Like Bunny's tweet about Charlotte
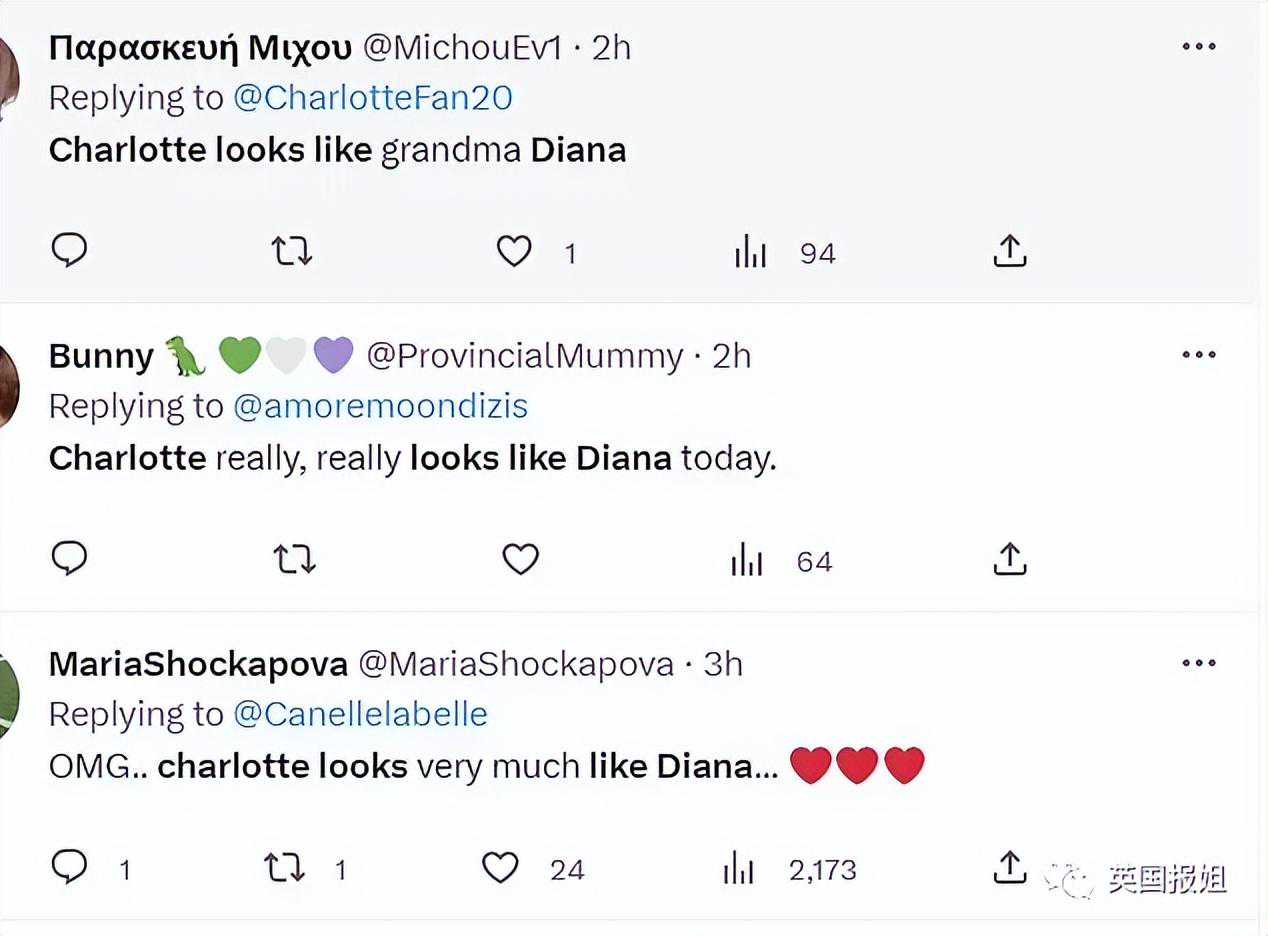 click(520, 560)
